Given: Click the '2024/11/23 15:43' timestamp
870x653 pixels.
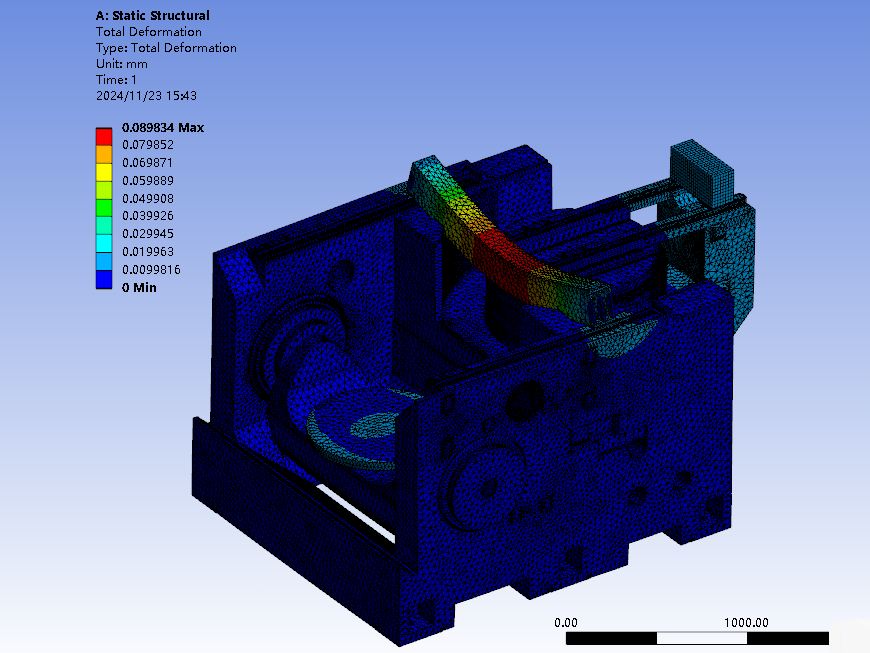Looking at the screenshot, I should coord(146,95).
